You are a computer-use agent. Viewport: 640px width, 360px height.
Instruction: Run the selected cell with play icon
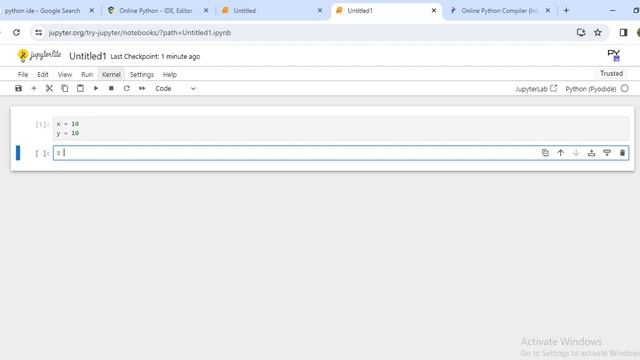point(96,88)
